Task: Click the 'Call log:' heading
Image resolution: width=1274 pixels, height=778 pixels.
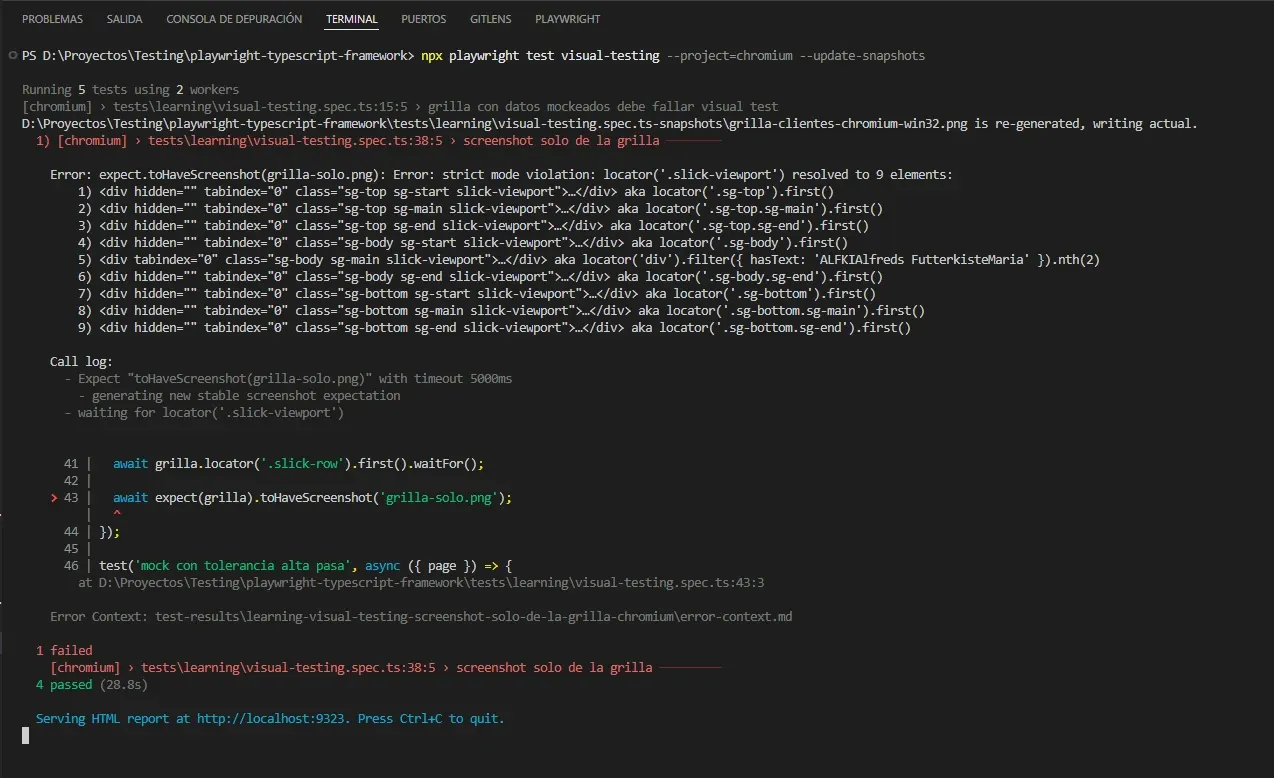Action: (x=81, y=361)
